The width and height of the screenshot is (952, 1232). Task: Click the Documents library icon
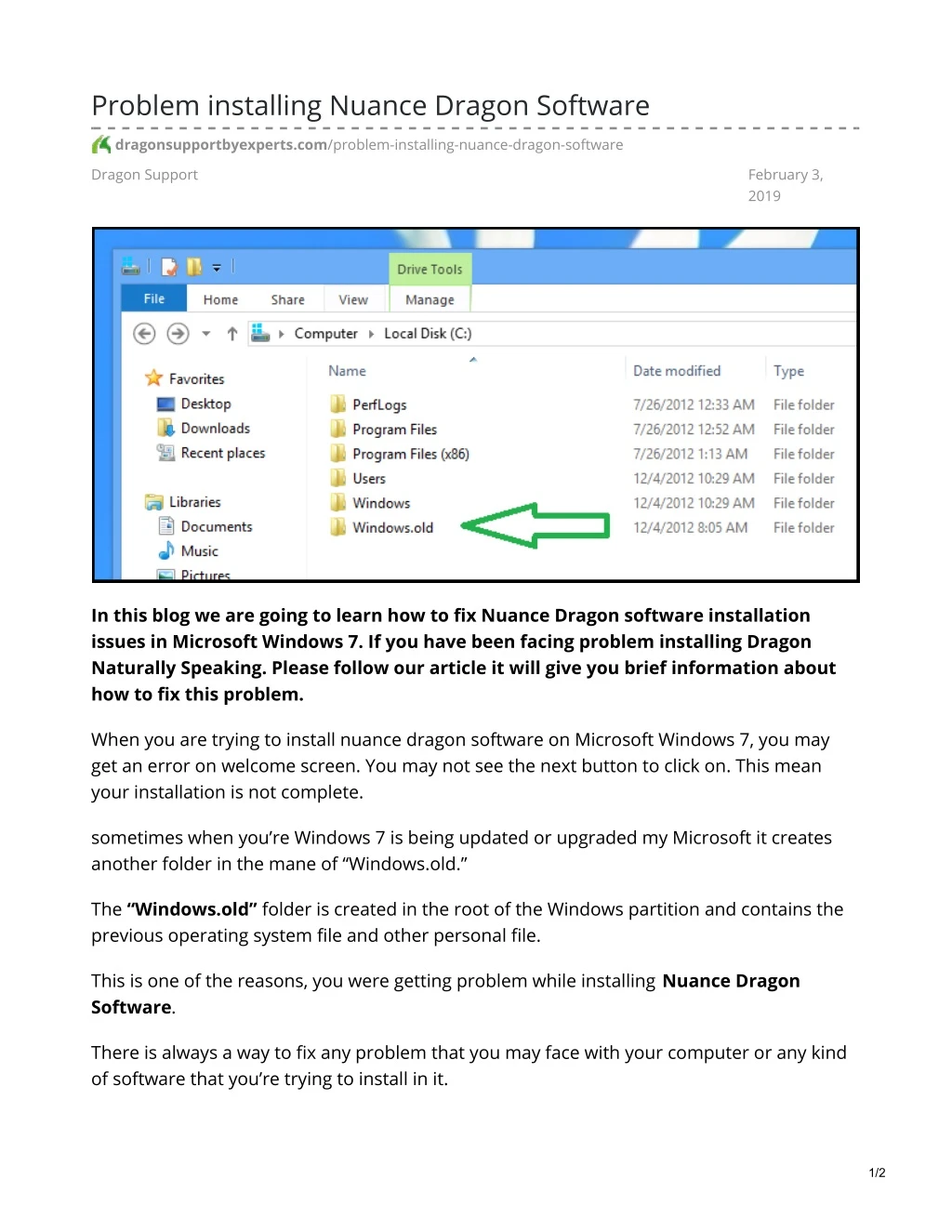(x=166, y=525)
